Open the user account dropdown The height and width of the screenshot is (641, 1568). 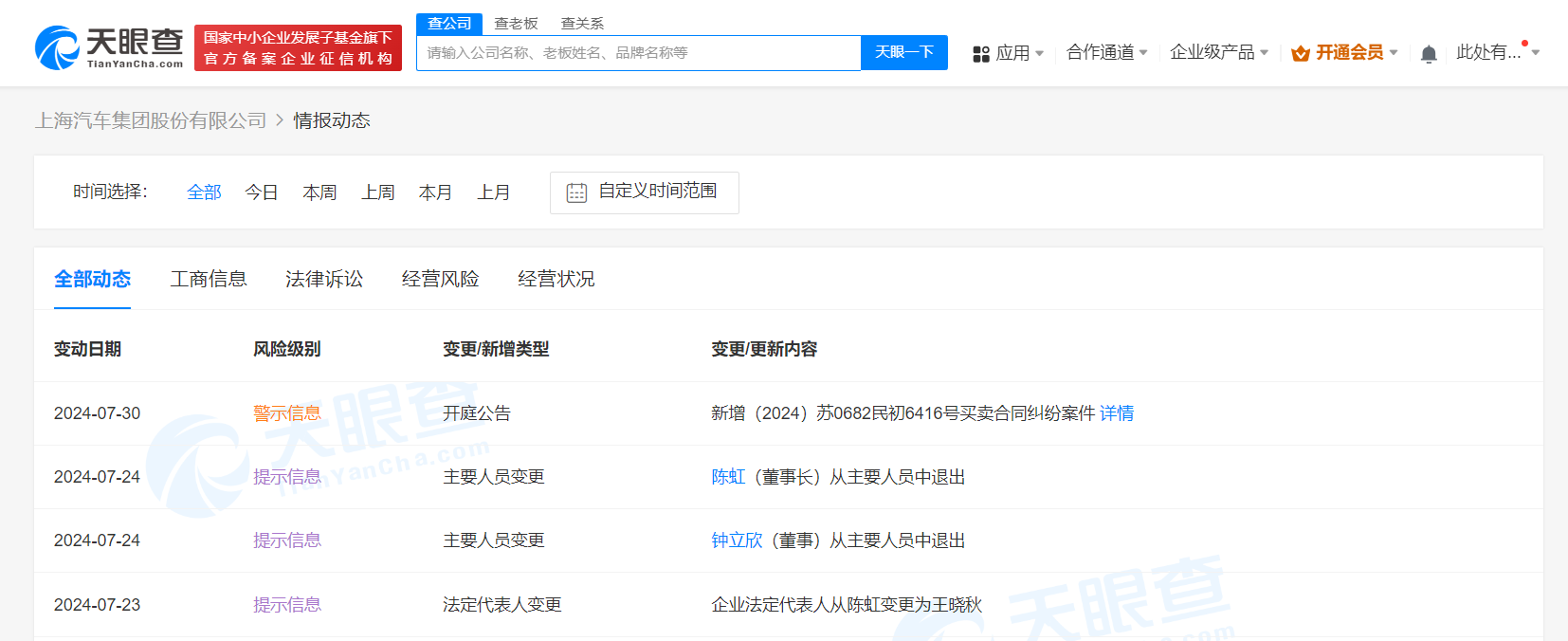(x=1497, y=52)
